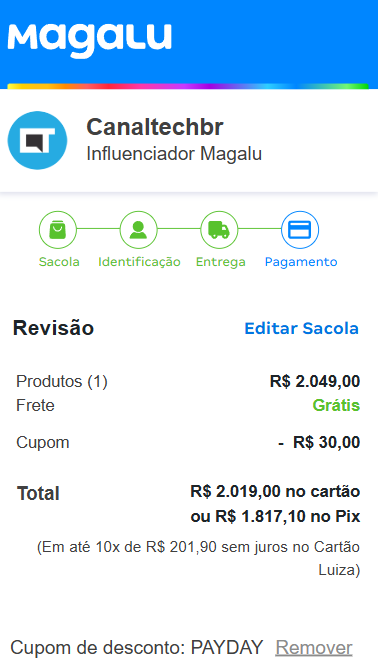Image resolution: width=378 pixels, height=672 pixels.
Task: Click the Identificação step label
Action: point(139,262)
